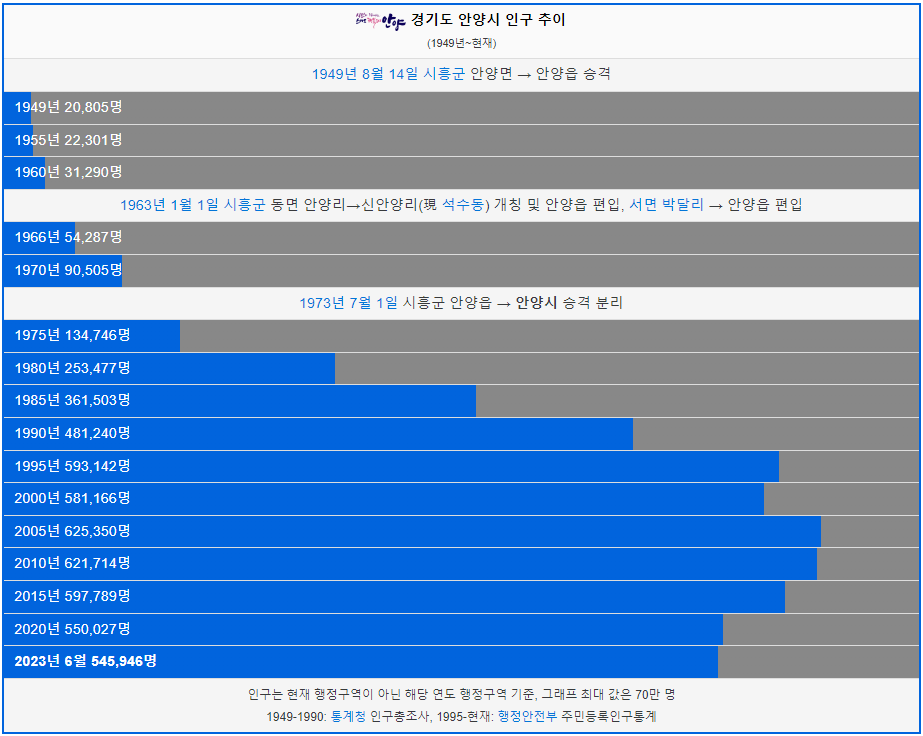Click the Anyang city logo image

(x=380, y=21)
